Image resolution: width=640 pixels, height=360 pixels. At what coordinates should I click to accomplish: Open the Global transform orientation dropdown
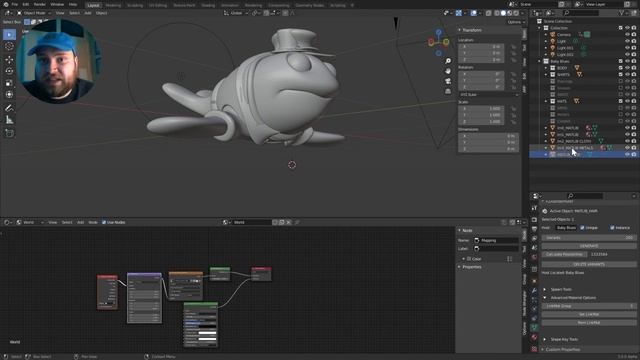click(236, 13)
